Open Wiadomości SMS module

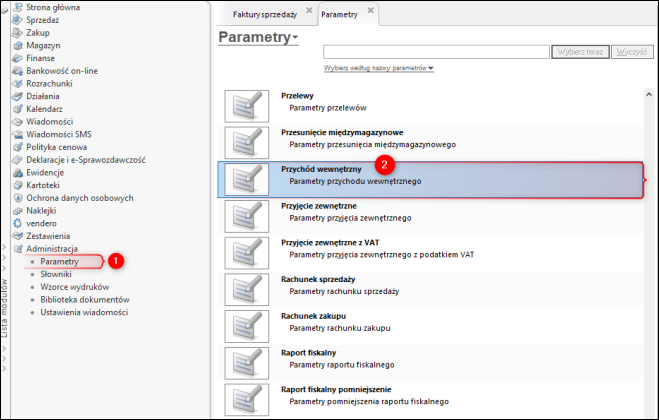(59, 134)
